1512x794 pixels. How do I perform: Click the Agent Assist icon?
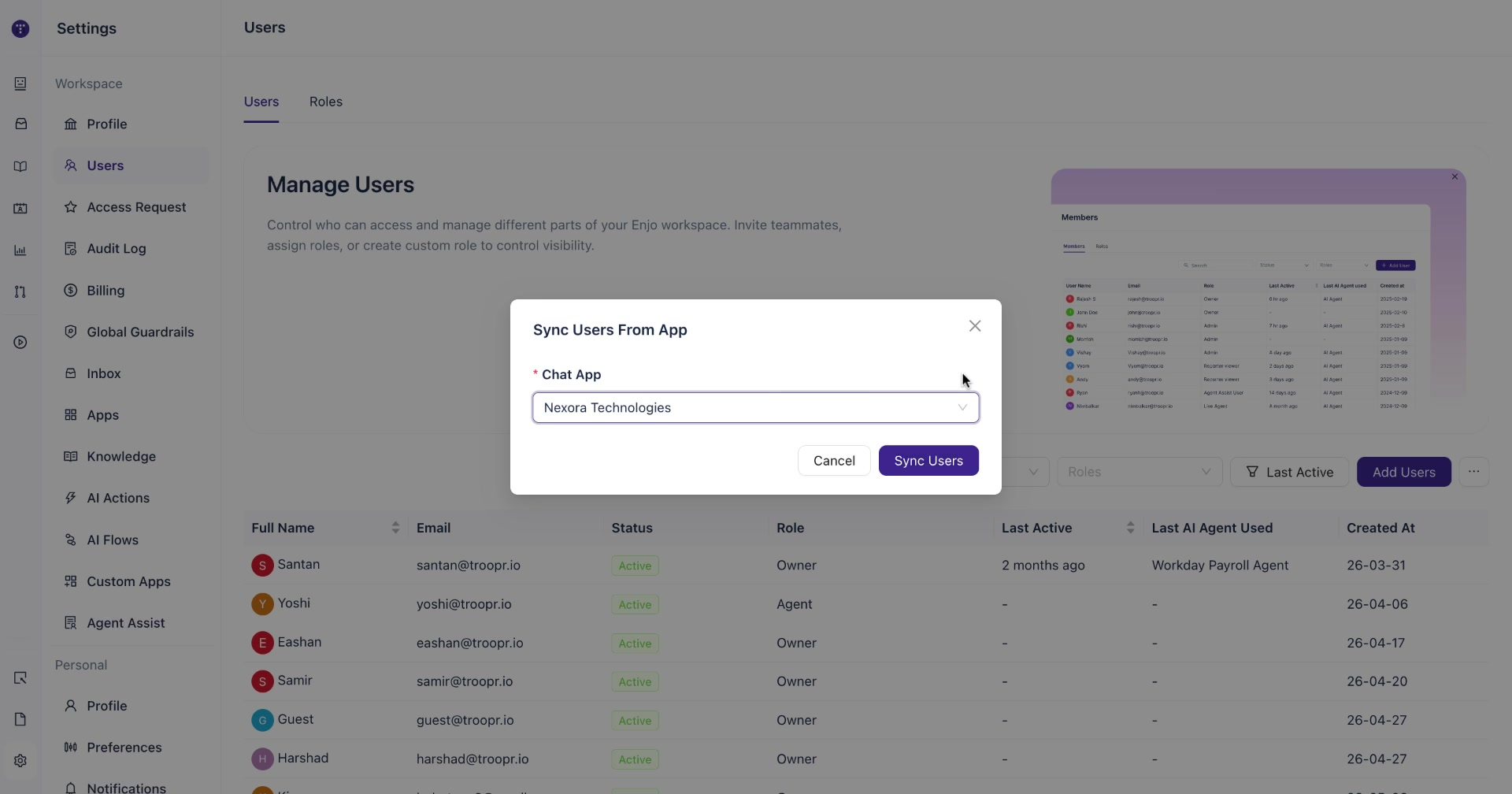pyautogui.click(x=71, y=622)
